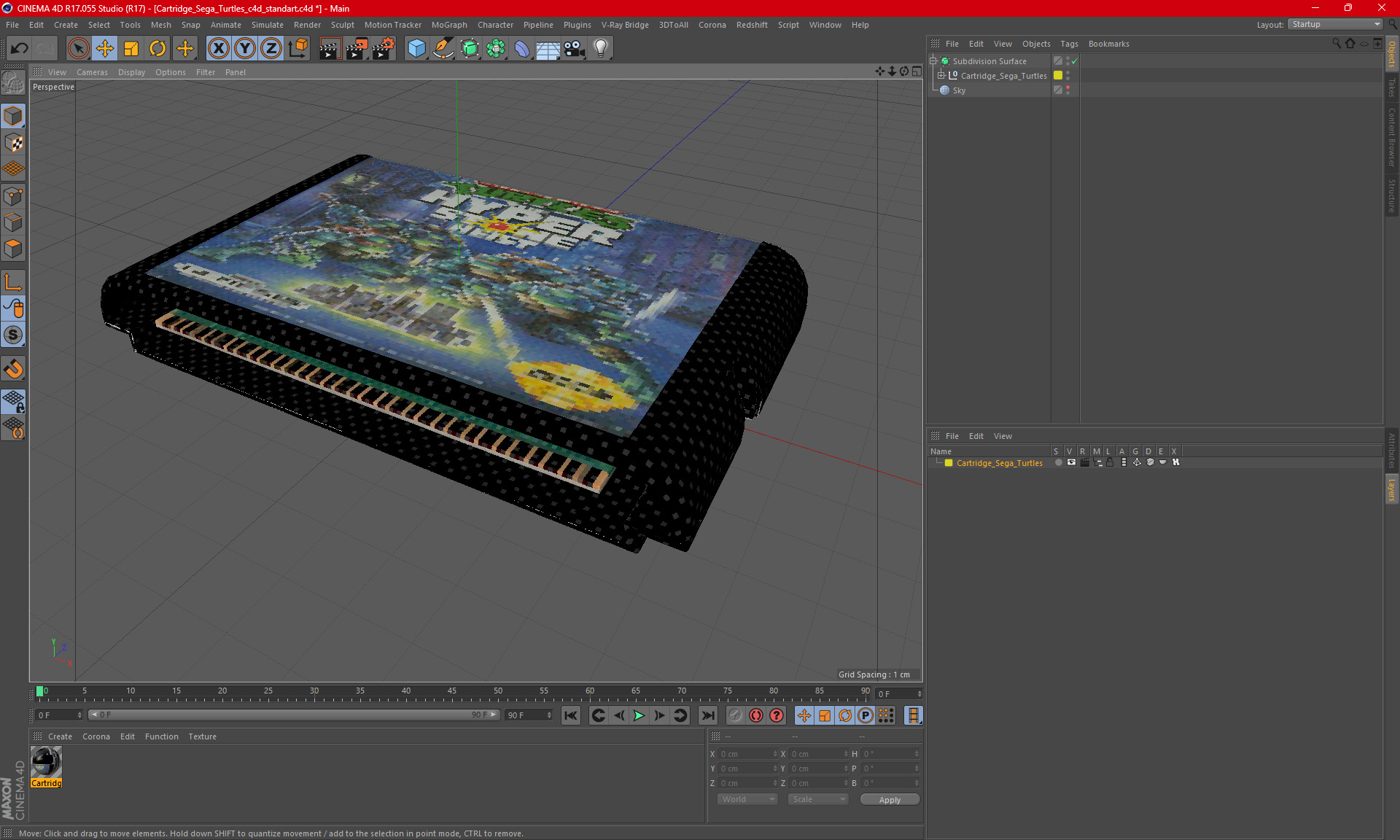Open the Cube primitive object icon
The width and height of the screenshot is (1400, 840).
tap(416, 49)
